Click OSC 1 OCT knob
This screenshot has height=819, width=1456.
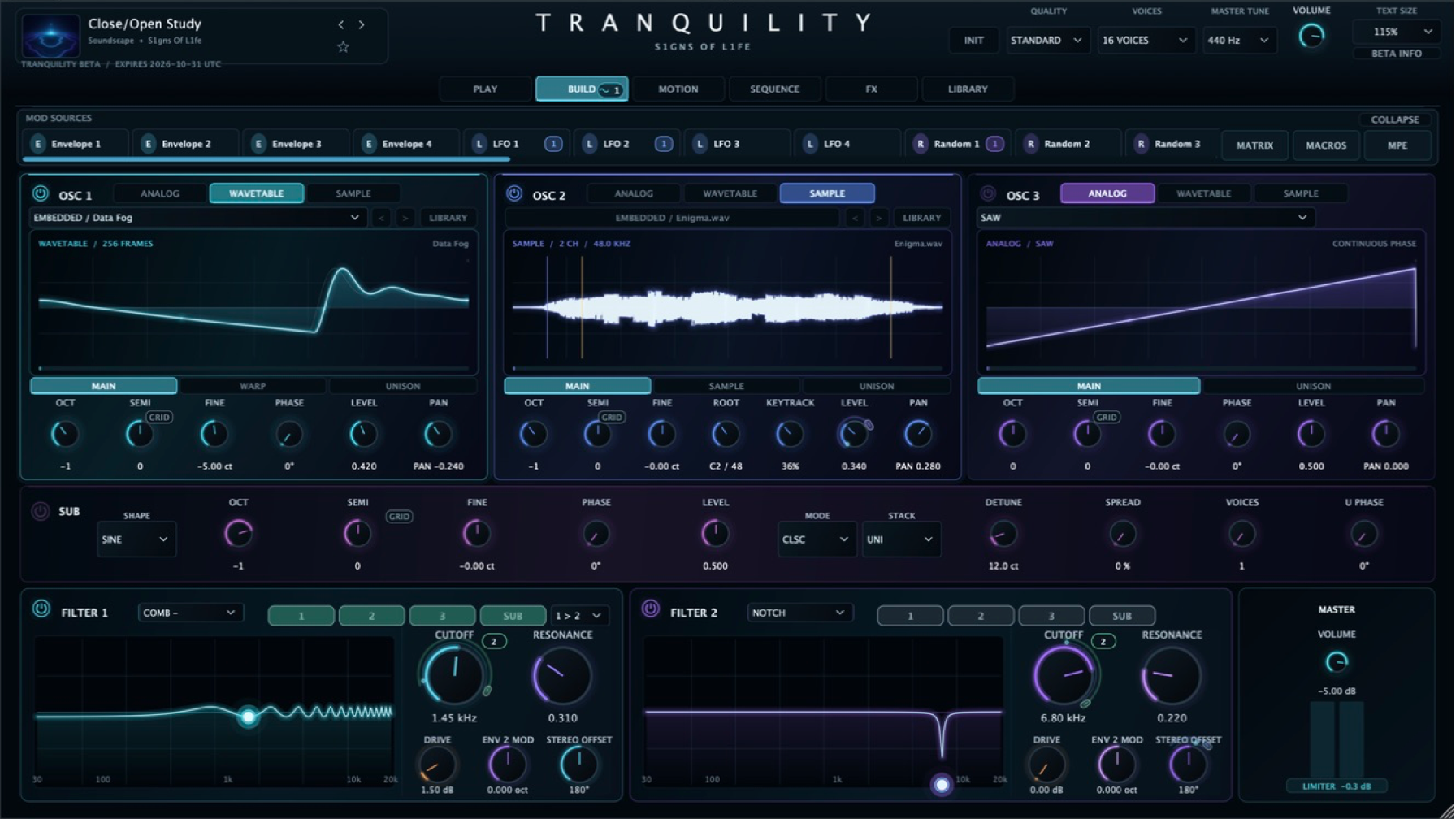(x=65, y=434)
